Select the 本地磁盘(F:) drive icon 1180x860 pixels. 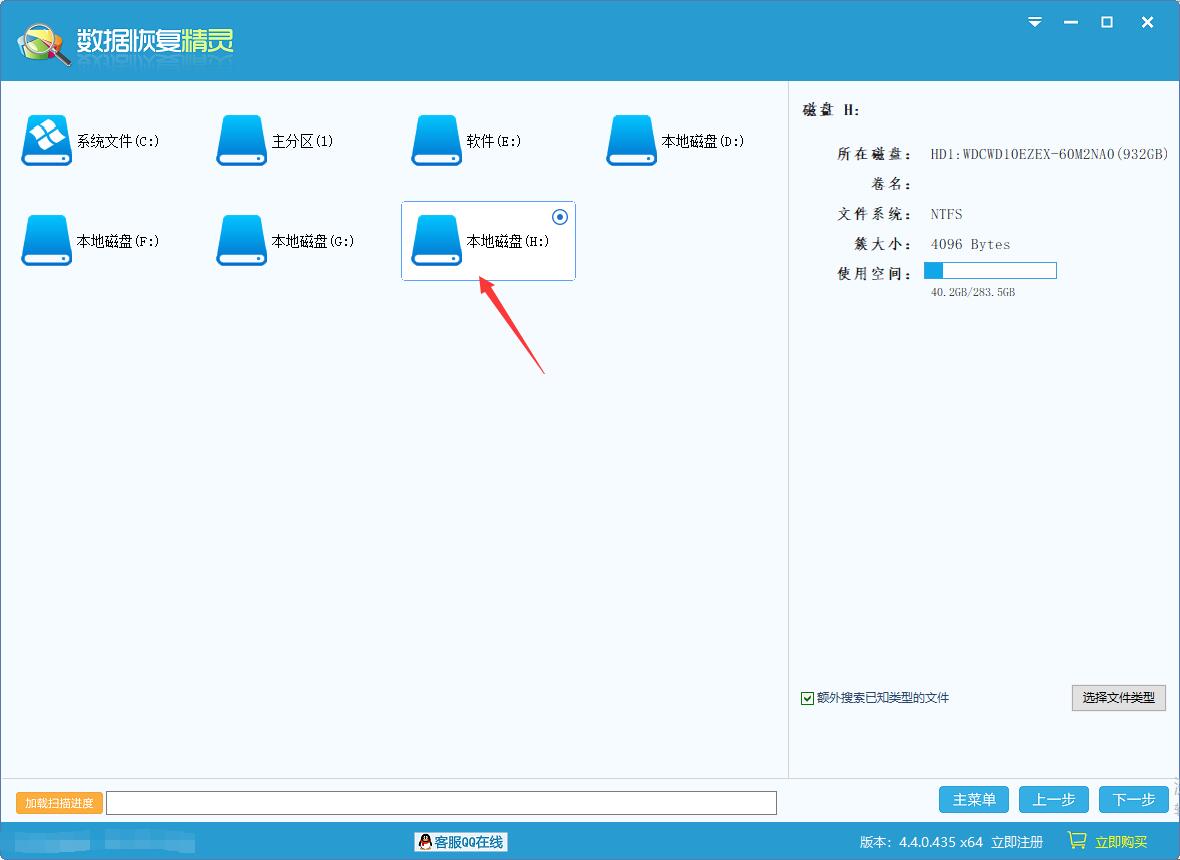pos(47,240)
